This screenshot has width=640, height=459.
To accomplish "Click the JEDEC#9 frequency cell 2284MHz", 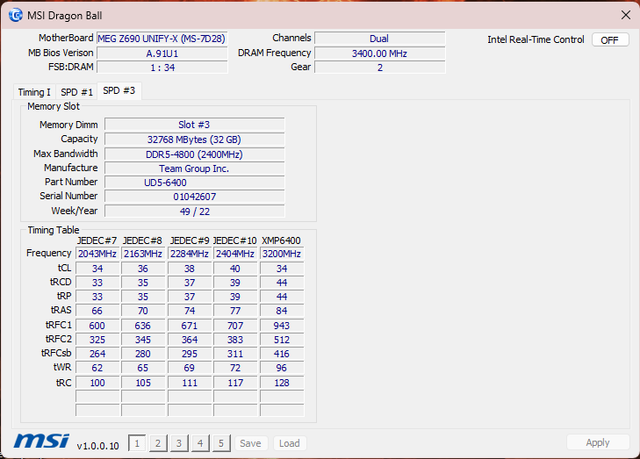I will point(189,254).
